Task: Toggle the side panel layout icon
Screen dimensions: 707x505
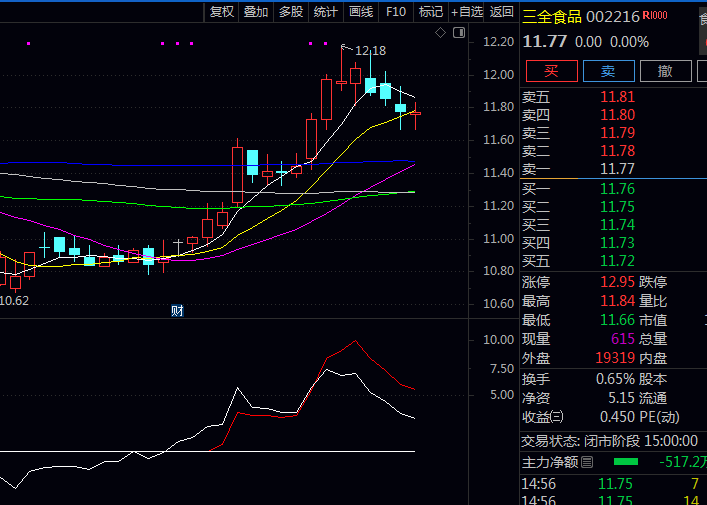Action: pos(458,33)
